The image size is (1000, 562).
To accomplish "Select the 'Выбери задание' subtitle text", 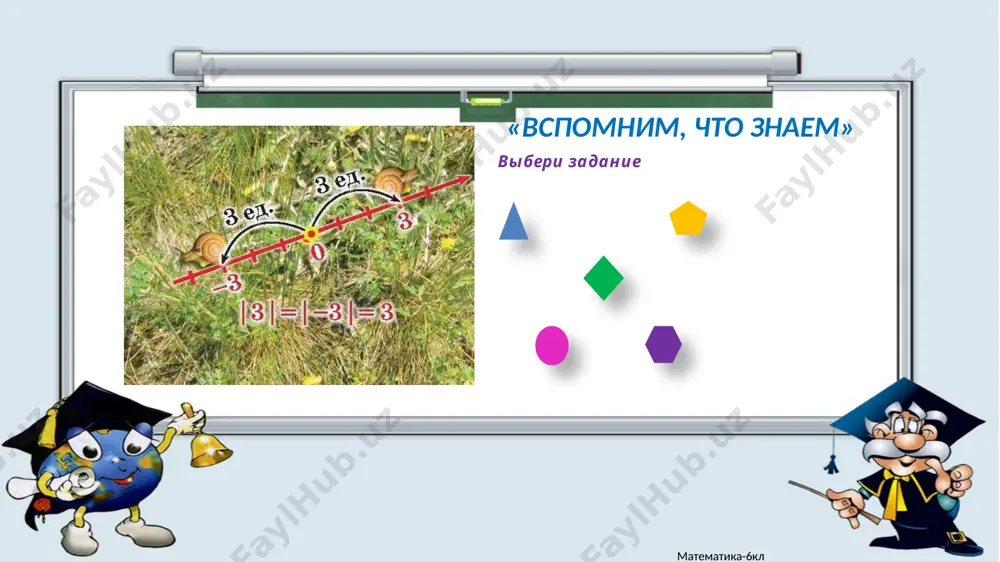I will point(569,161).
